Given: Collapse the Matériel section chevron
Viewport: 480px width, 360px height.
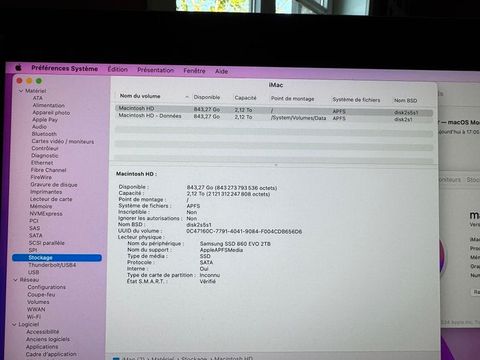Looking at the screenshot, I should pyautogui.click(x=21, y=91).
